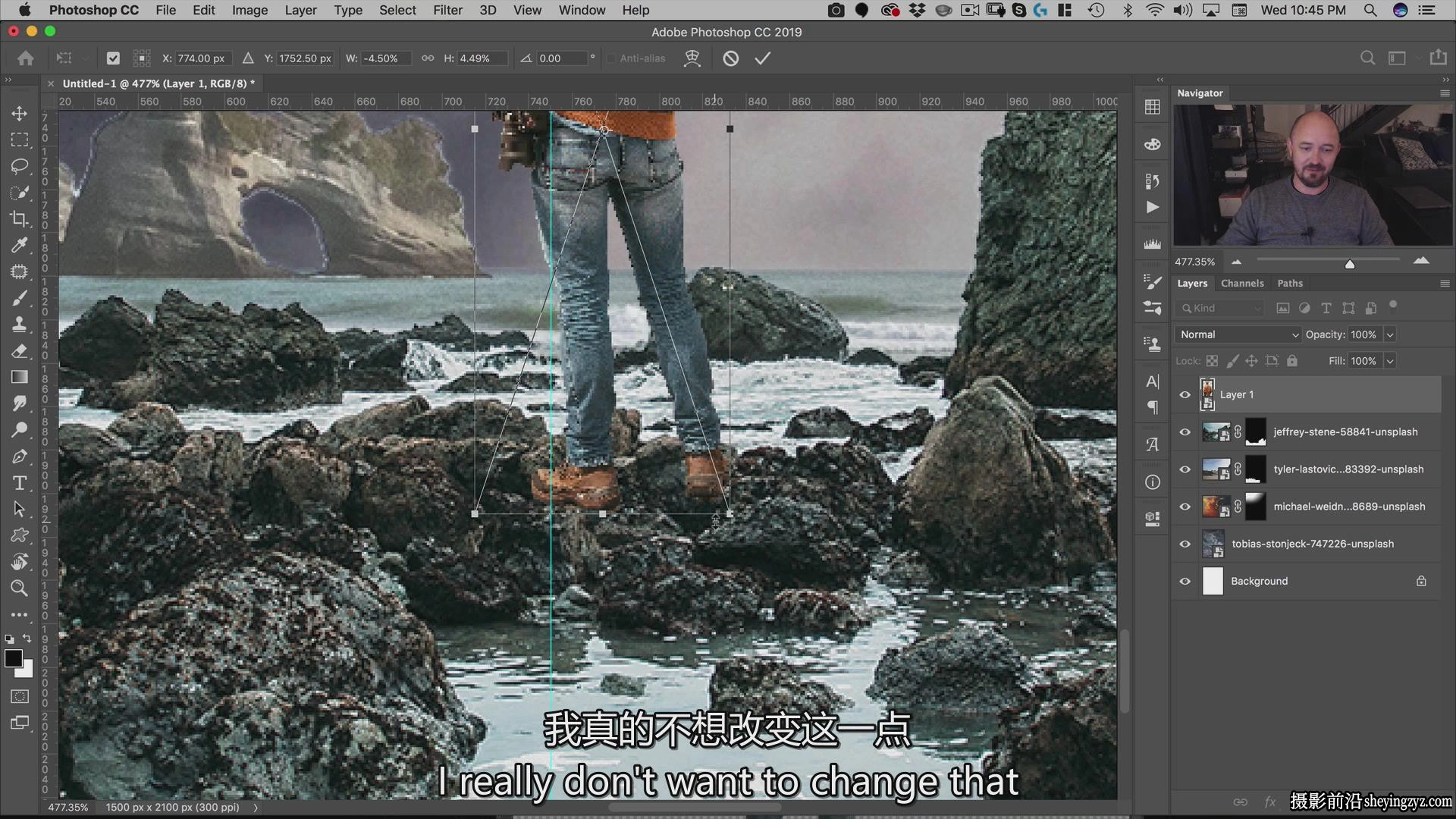Click the Home icon in options bar

[26, 58]
